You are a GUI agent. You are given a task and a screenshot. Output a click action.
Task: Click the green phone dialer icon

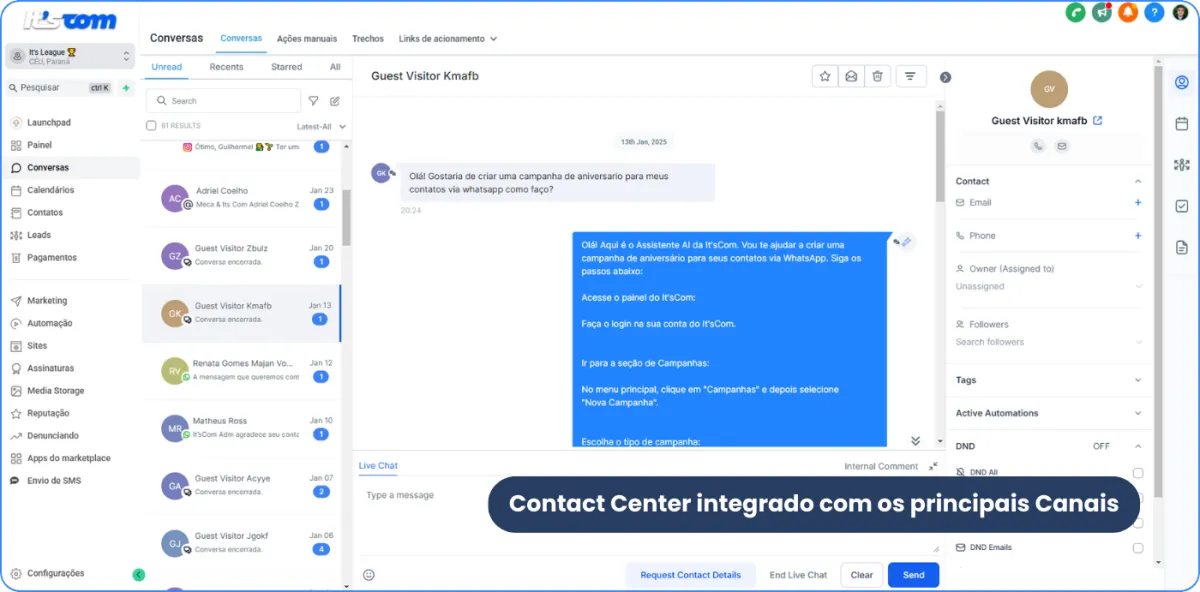click(x=1076, y=13)
